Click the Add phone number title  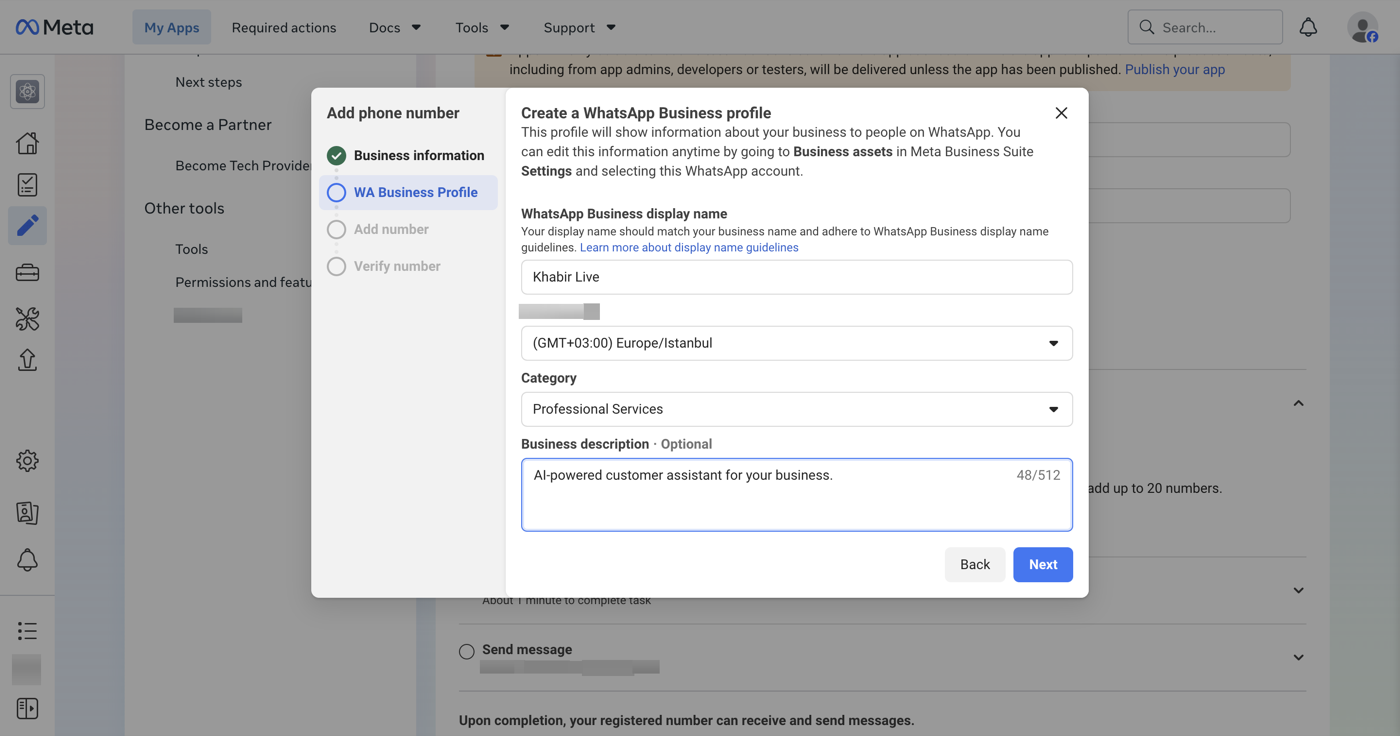(393, 113)
